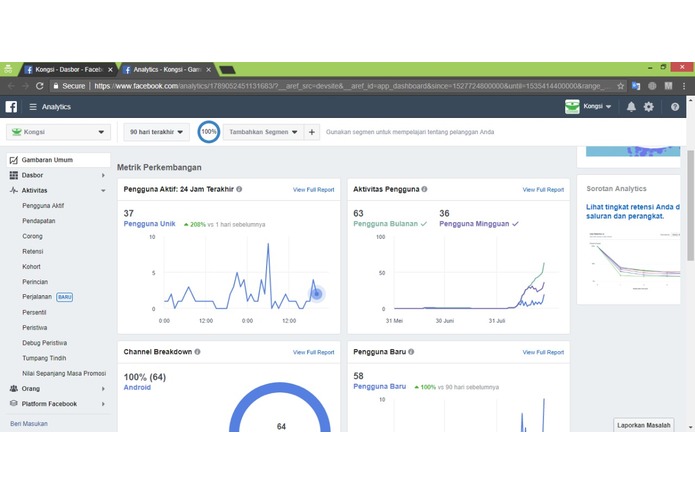
Task: Click info icon beside Channel Breakdown
Action: pos(197,352)
